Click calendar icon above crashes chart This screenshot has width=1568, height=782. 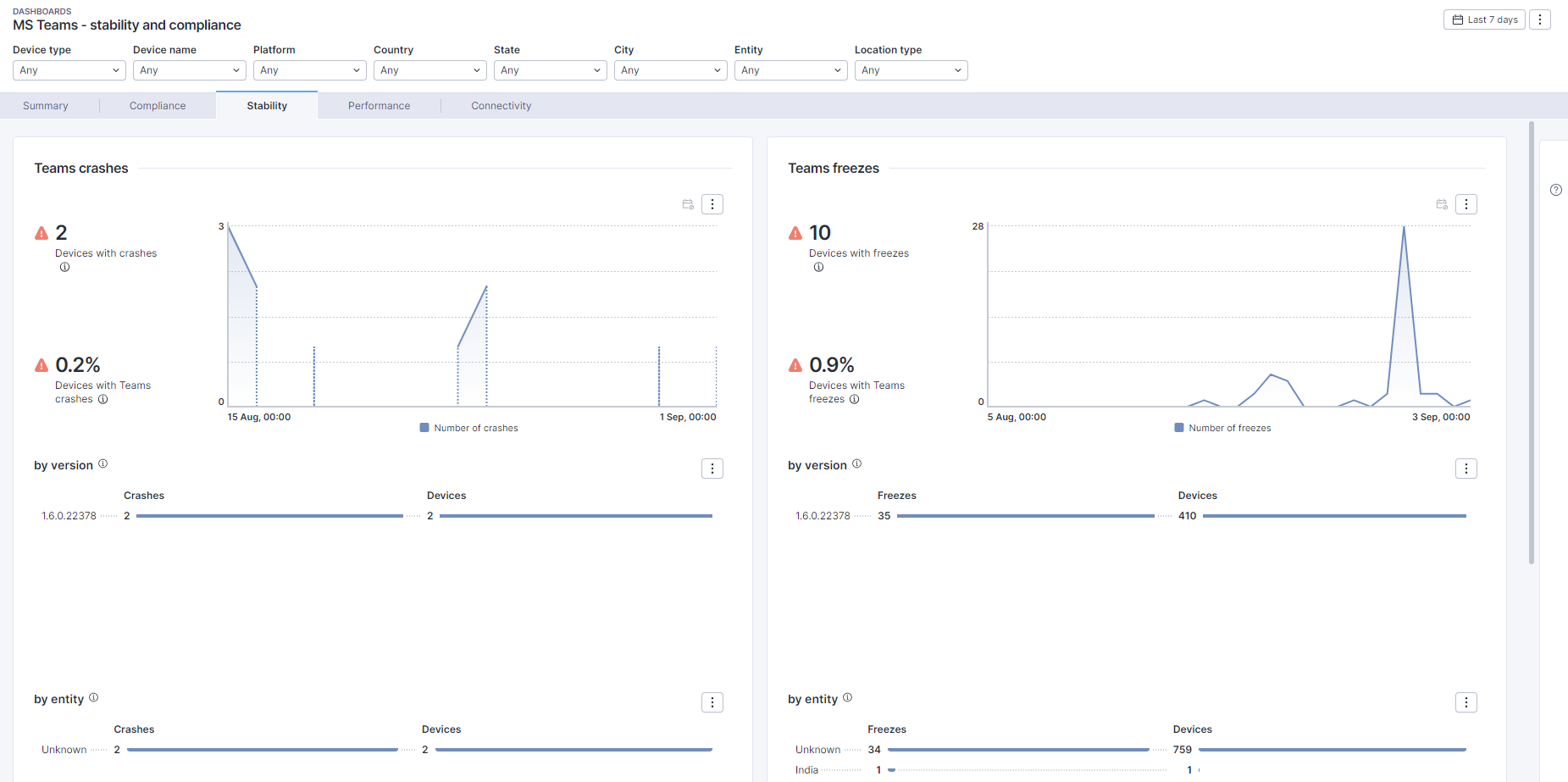pos(688,204)
